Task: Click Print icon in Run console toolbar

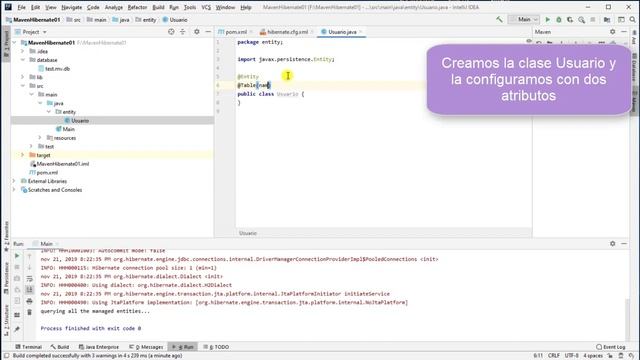Action: click(29, 301)
